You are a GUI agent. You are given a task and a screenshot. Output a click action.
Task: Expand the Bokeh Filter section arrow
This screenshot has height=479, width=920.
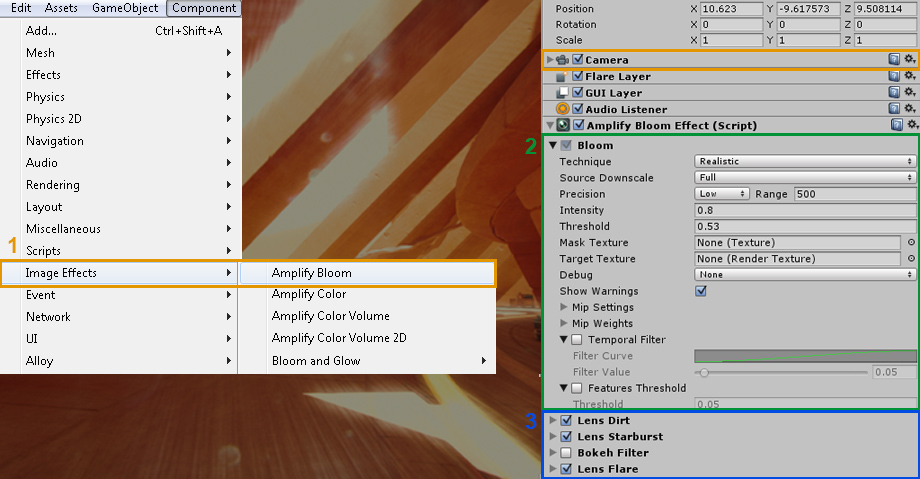pyautogui.click(x=553, y=453)
